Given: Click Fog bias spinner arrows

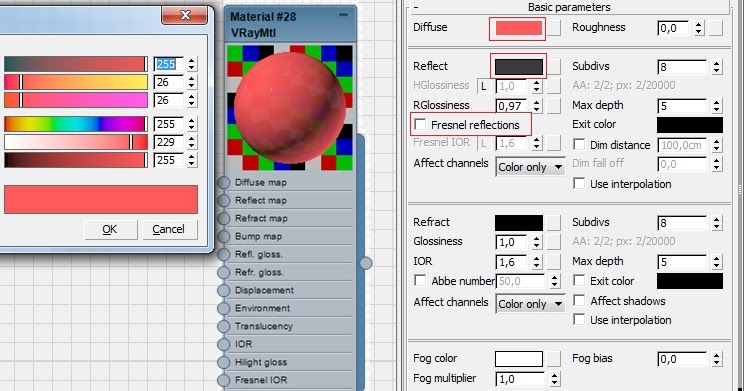Looking at the screenshot, I should pos(717,359).
